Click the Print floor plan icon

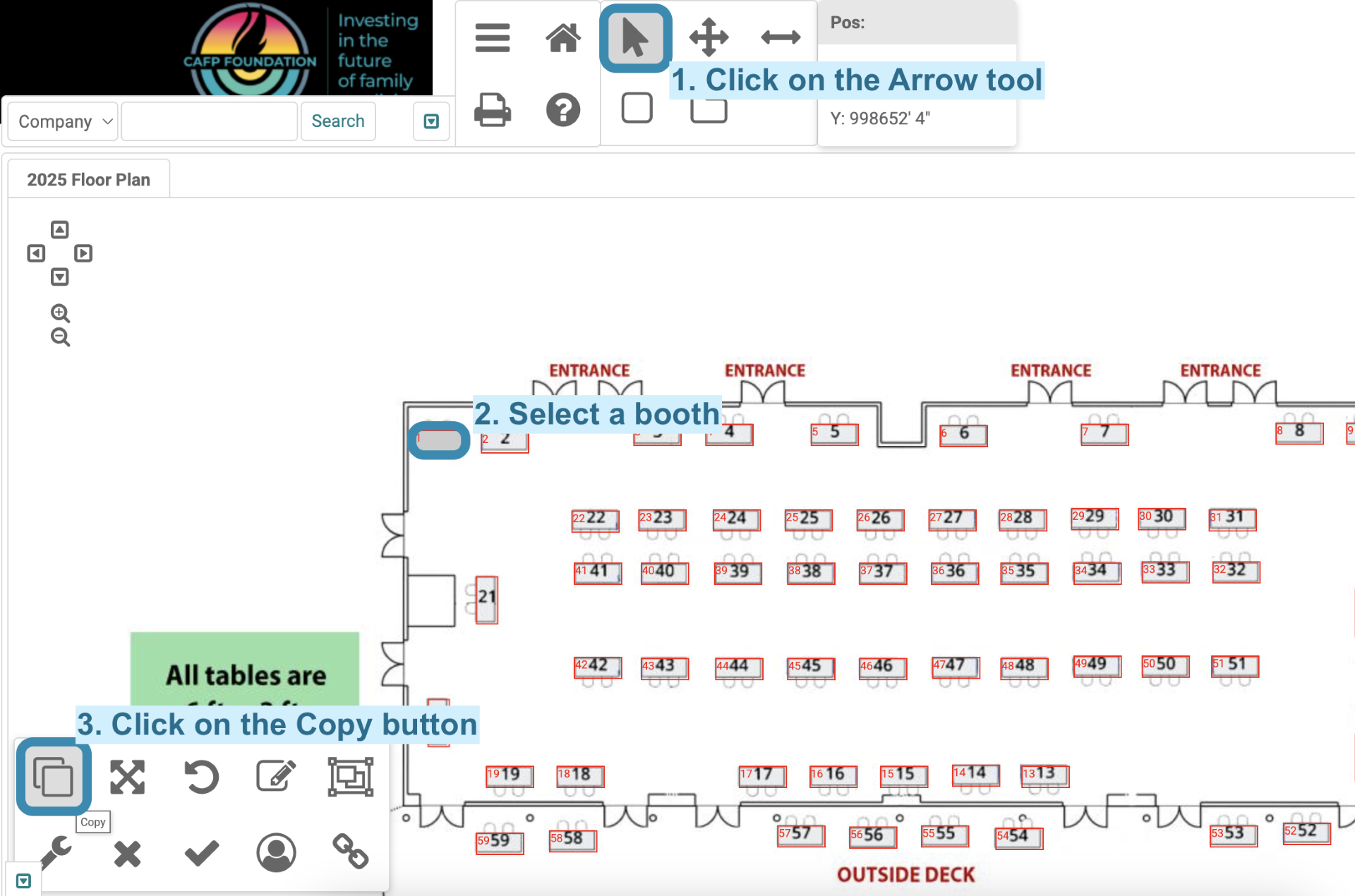click(x=493, y=110)
